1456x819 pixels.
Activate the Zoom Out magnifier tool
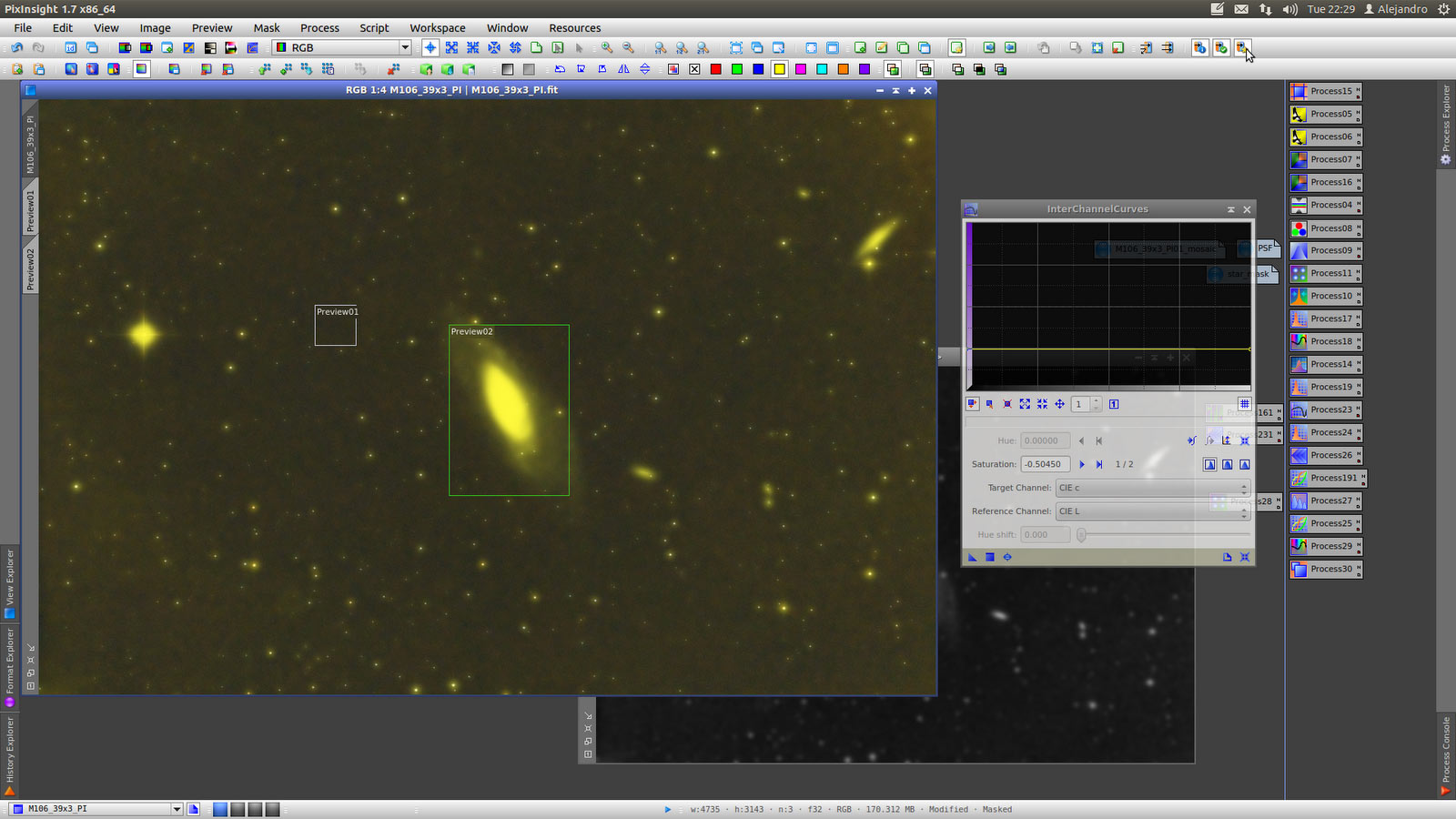(628, 47)
